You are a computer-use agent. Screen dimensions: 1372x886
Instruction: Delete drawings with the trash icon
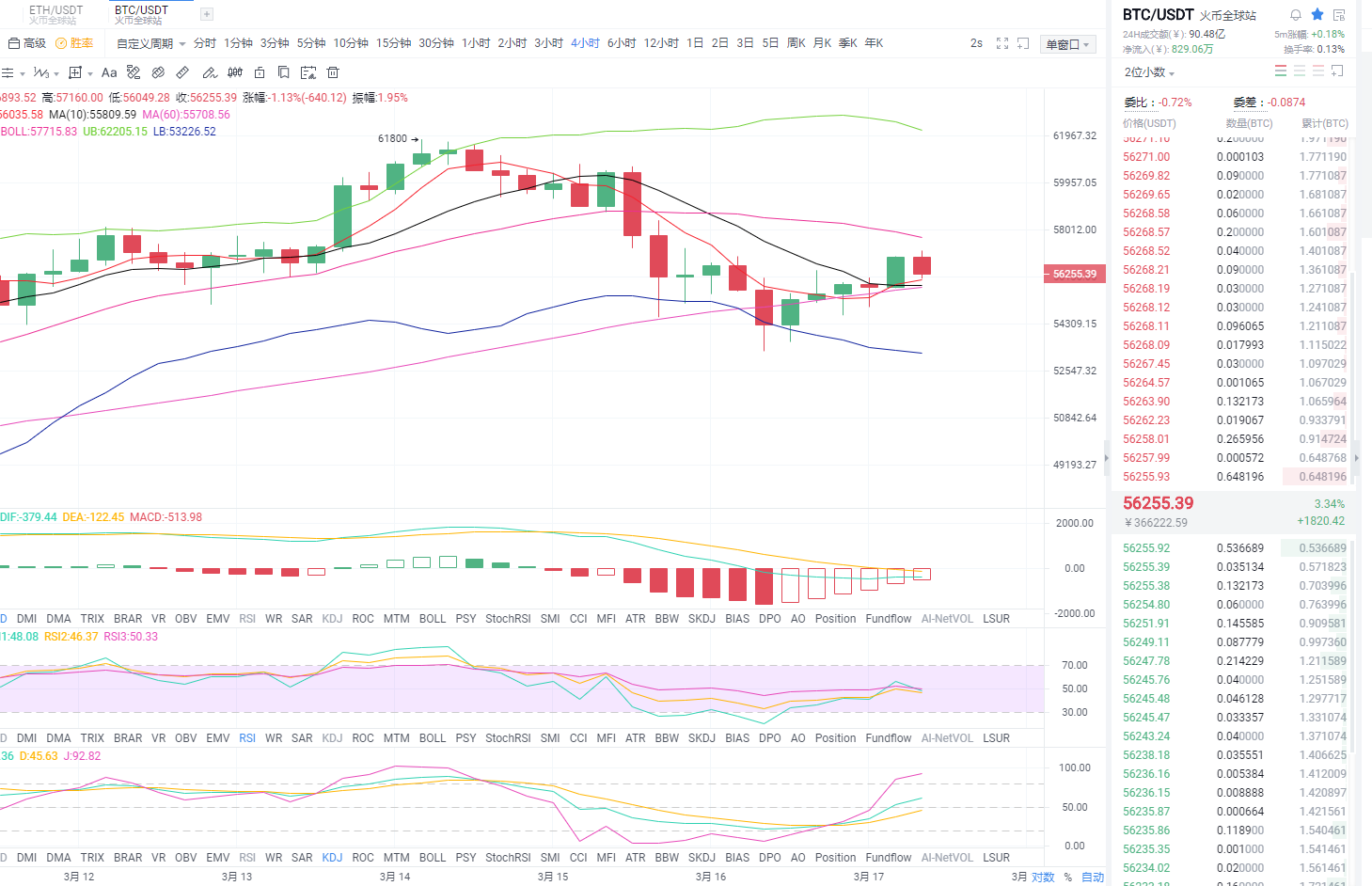coord(332,72)
